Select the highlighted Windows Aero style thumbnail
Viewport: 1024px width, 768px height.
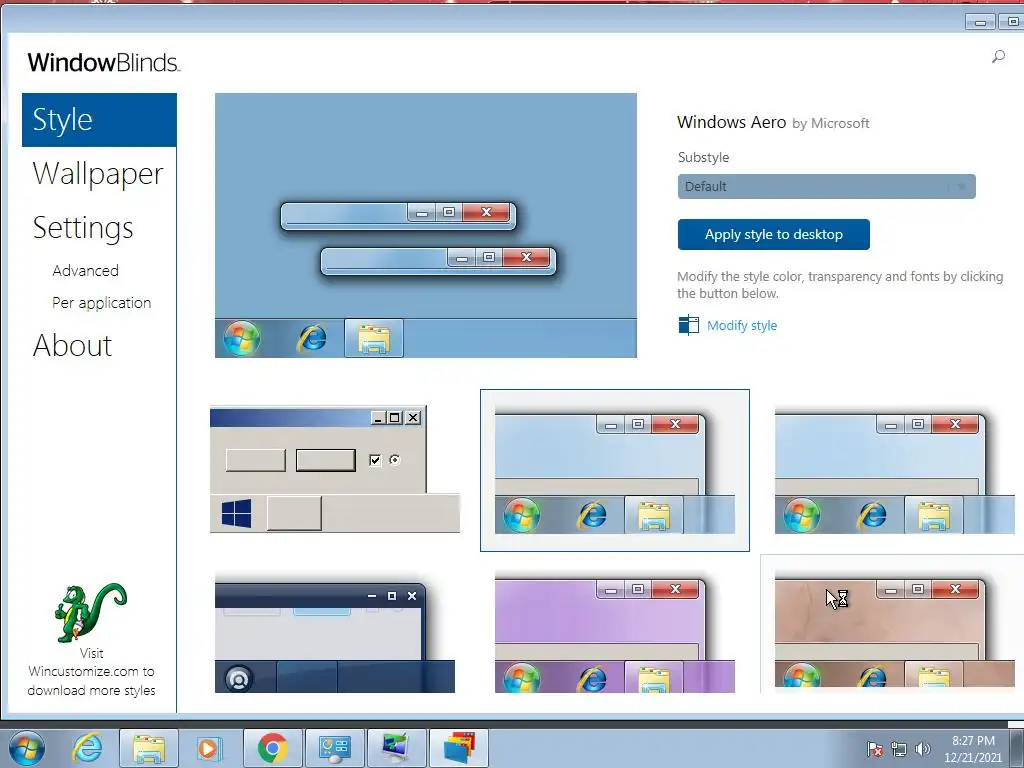[x=615, y=470]
